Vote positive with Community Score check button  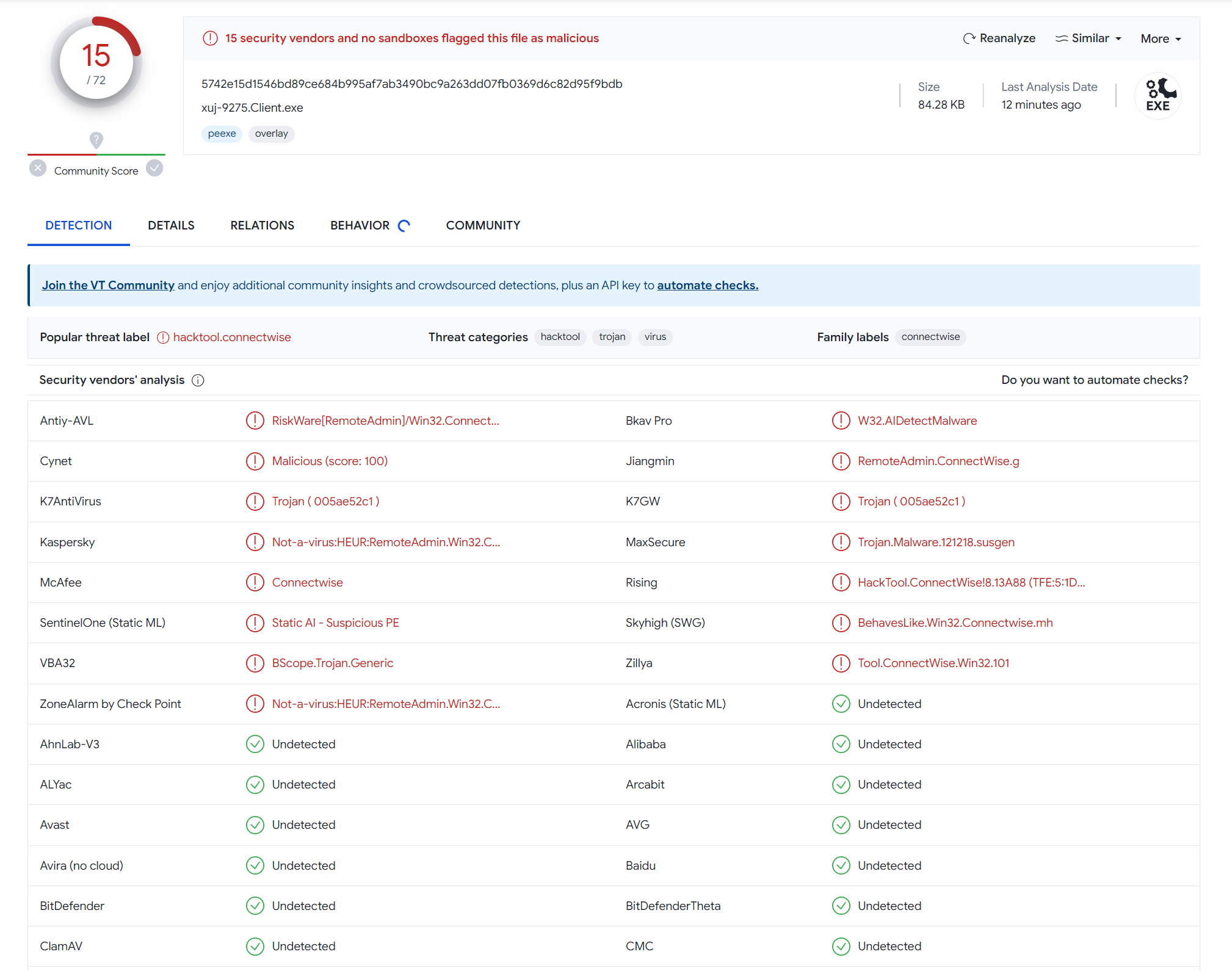155,168
